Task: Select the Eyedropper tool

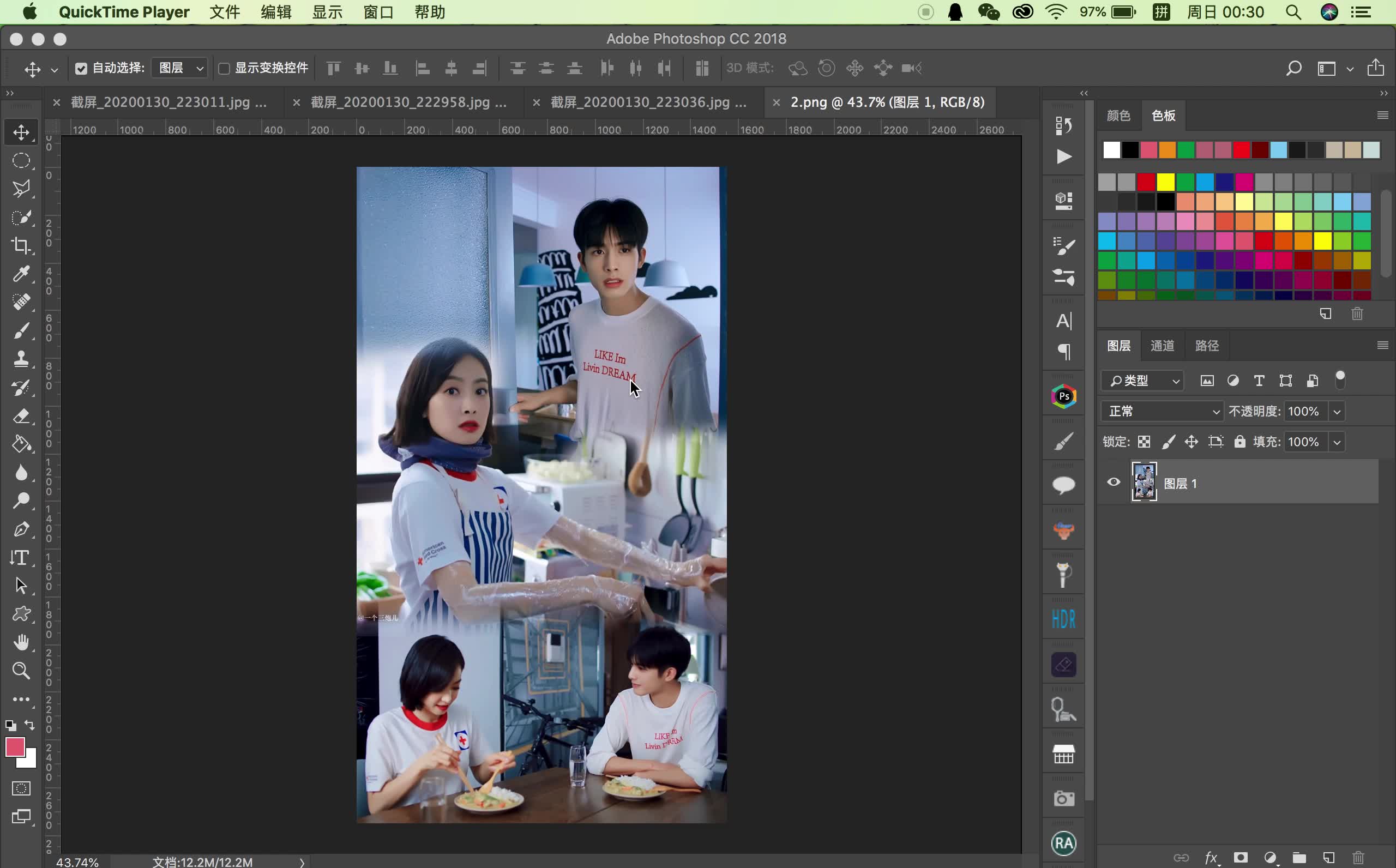Action: pyautogui.click(x=21, y=274)
